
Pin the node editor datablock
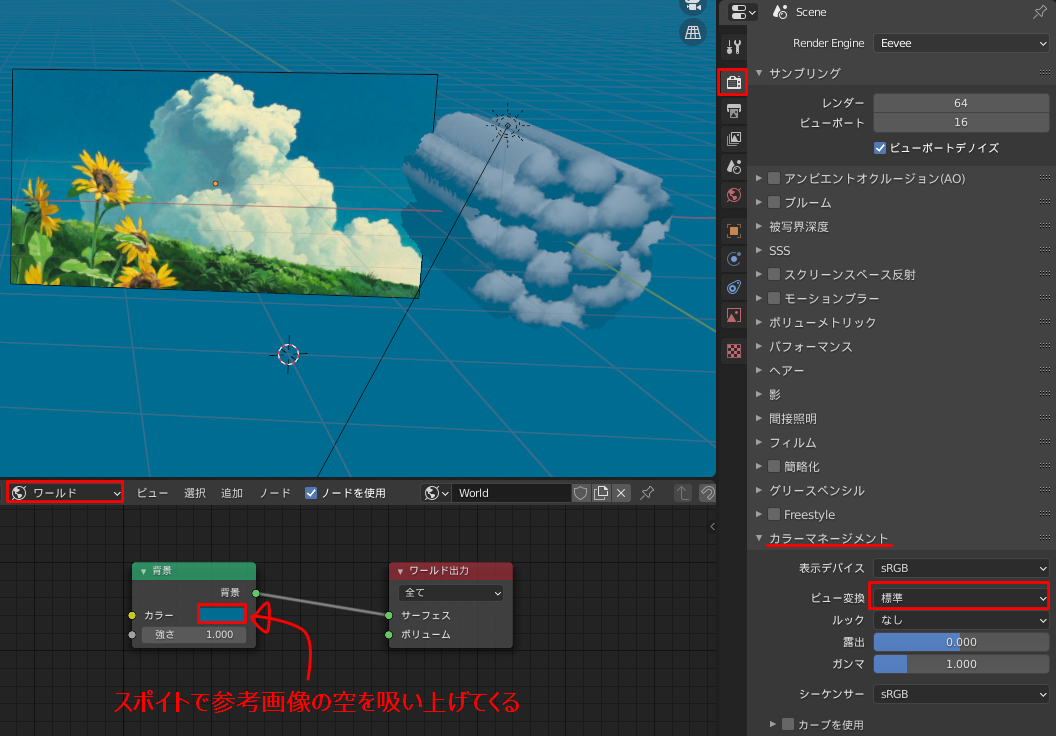coord(645,492)
